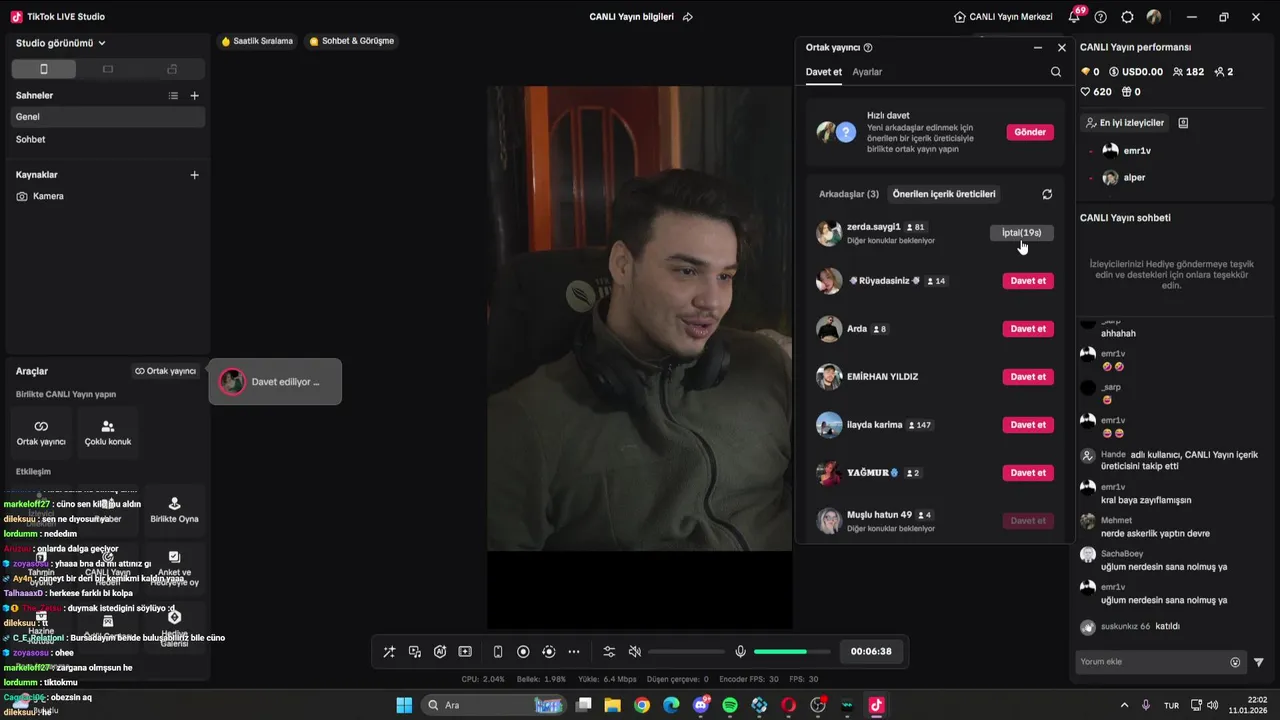Open the audio mixer sliders icon

(609, 652)
